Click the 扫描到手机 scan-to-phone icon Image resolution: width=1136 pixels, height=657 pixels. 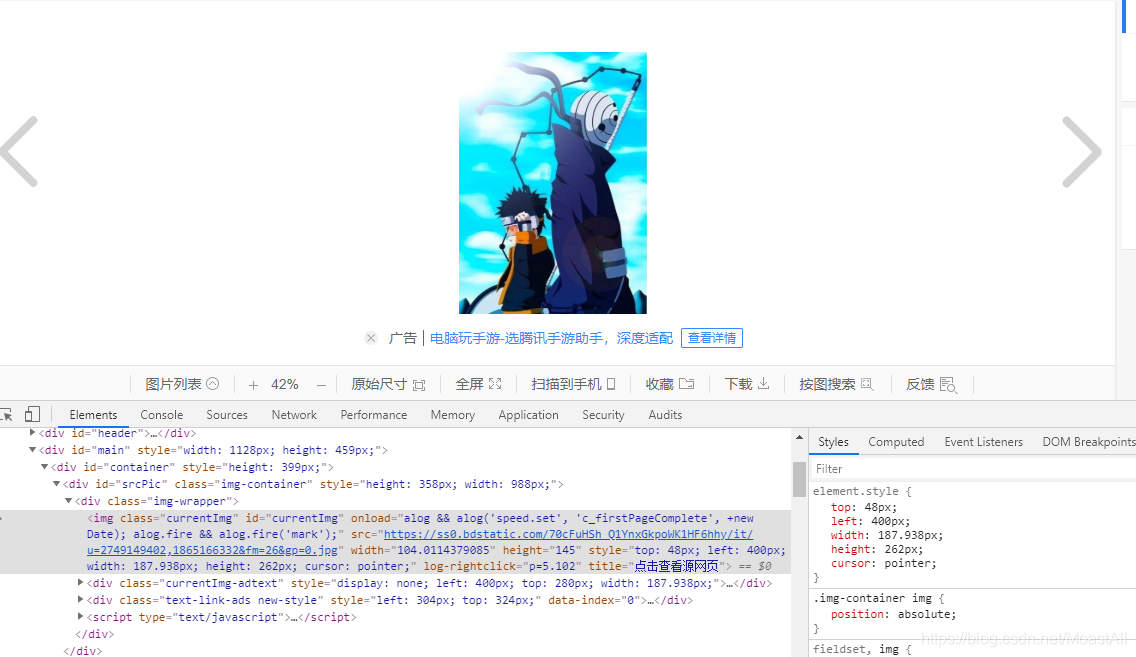click(612, 383)
